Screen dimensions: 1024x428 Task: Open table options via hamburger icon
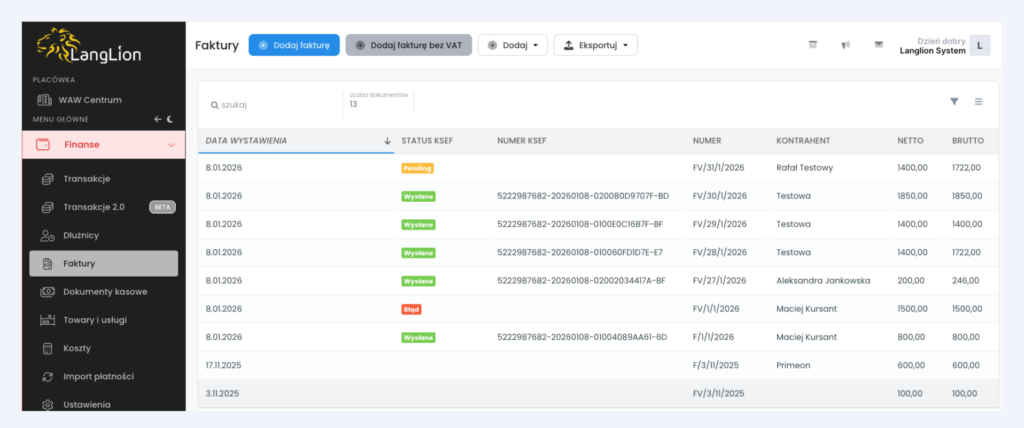click(x=979, y=101)
